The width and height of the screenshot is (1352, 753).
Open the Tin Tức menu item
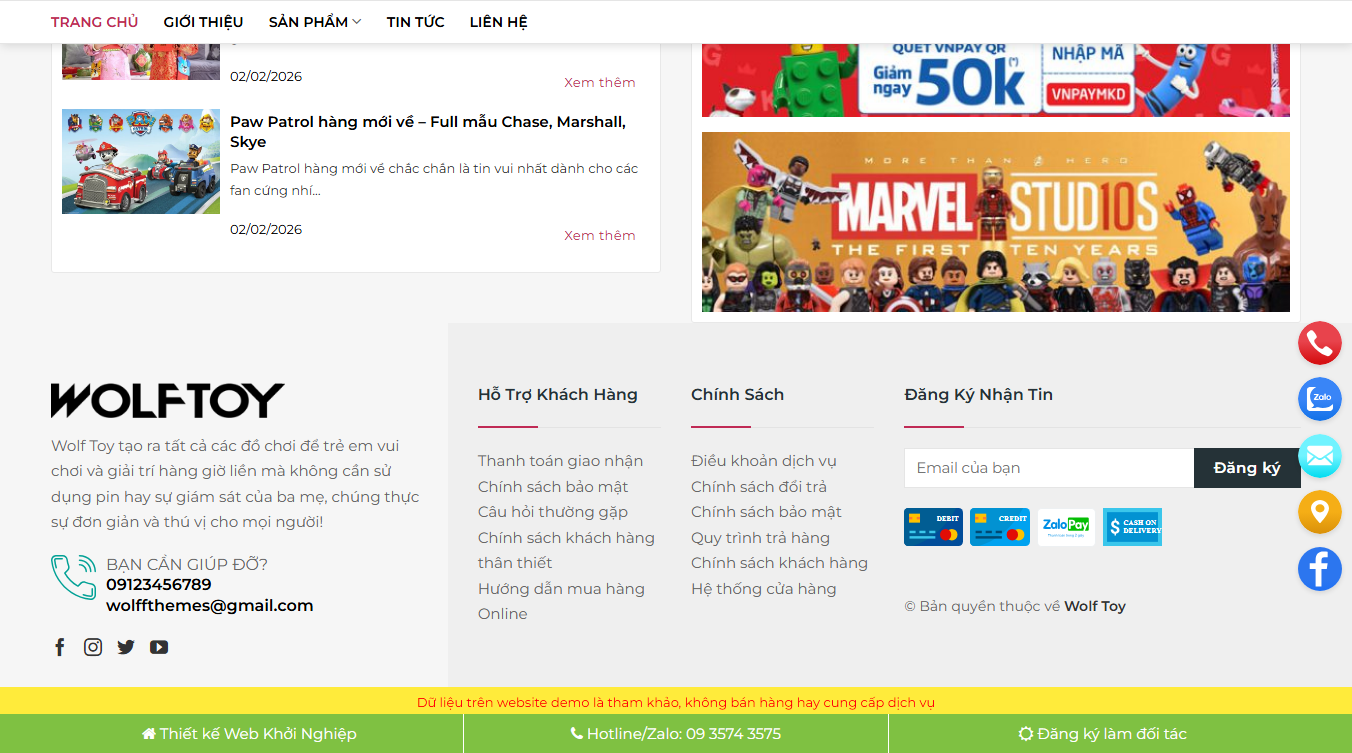(x=416, y=22)
